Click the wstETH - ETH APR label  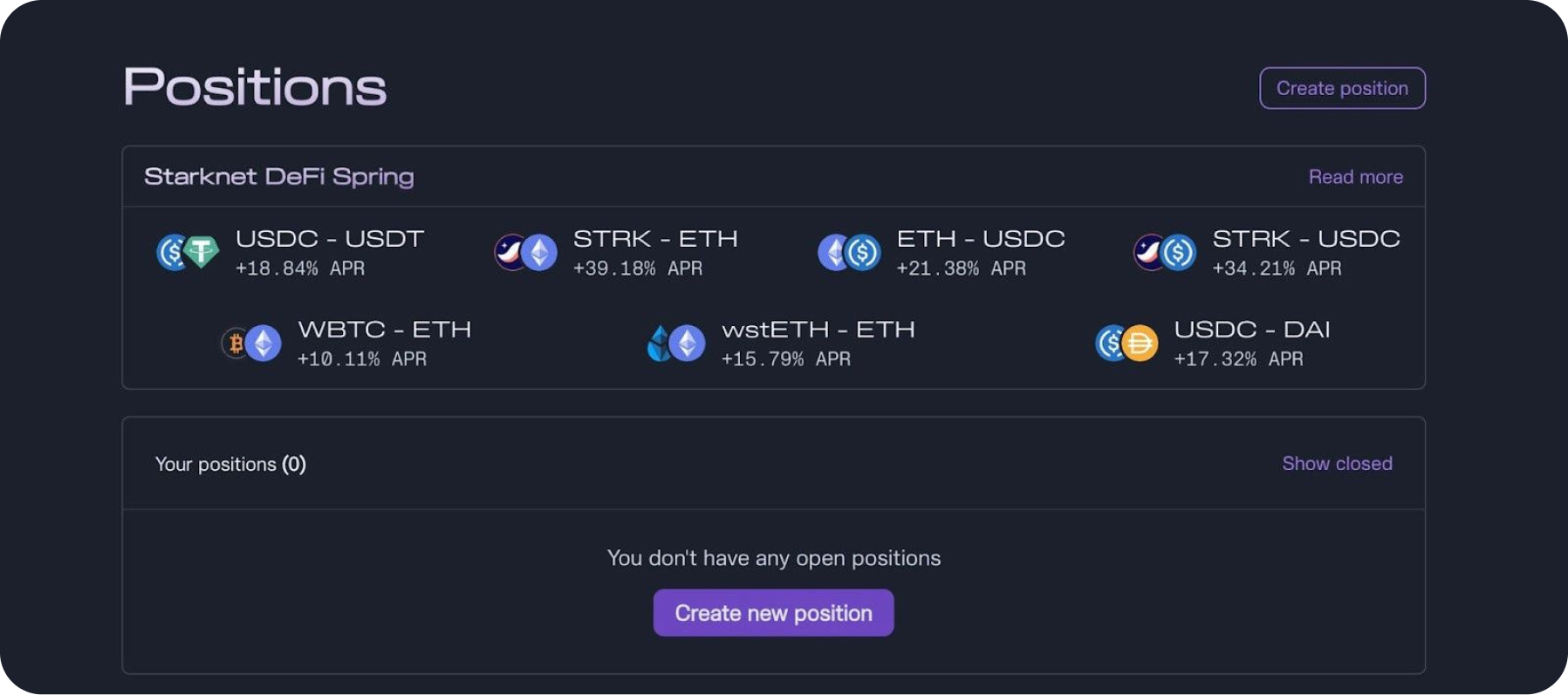coord(786,358)
